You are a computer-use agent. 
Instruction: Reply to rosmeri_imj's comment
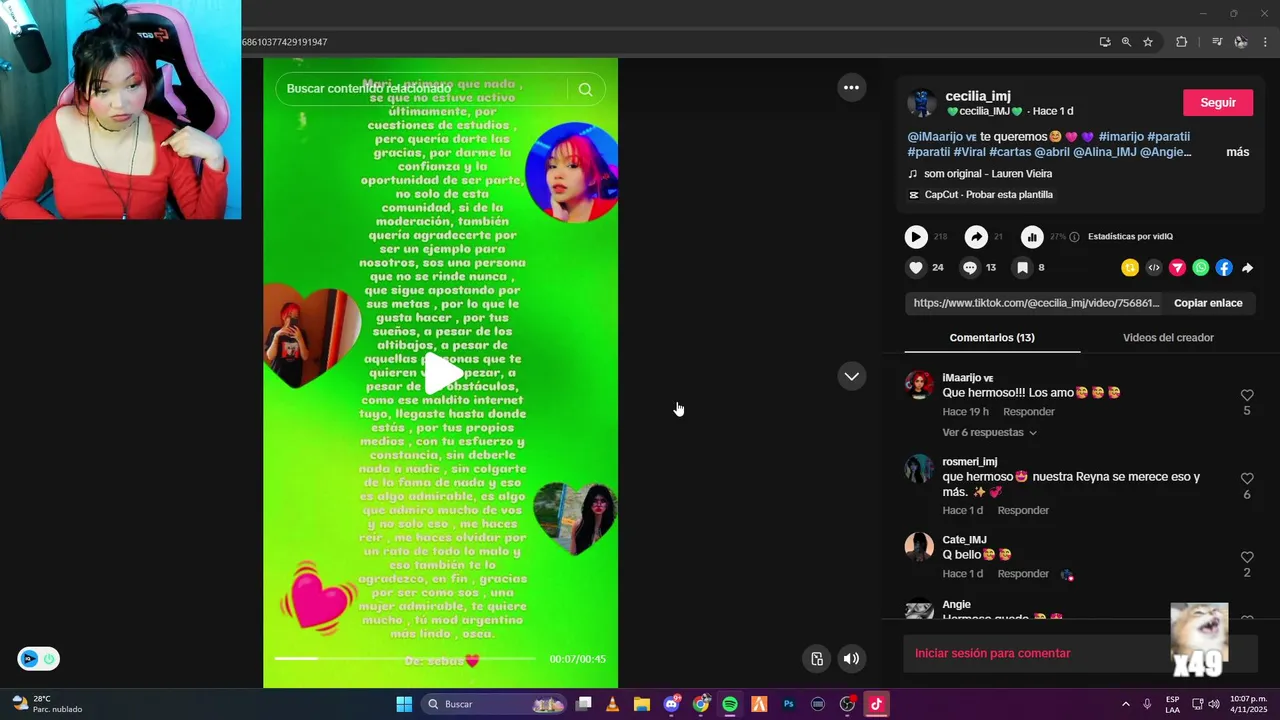(1023, 511)
